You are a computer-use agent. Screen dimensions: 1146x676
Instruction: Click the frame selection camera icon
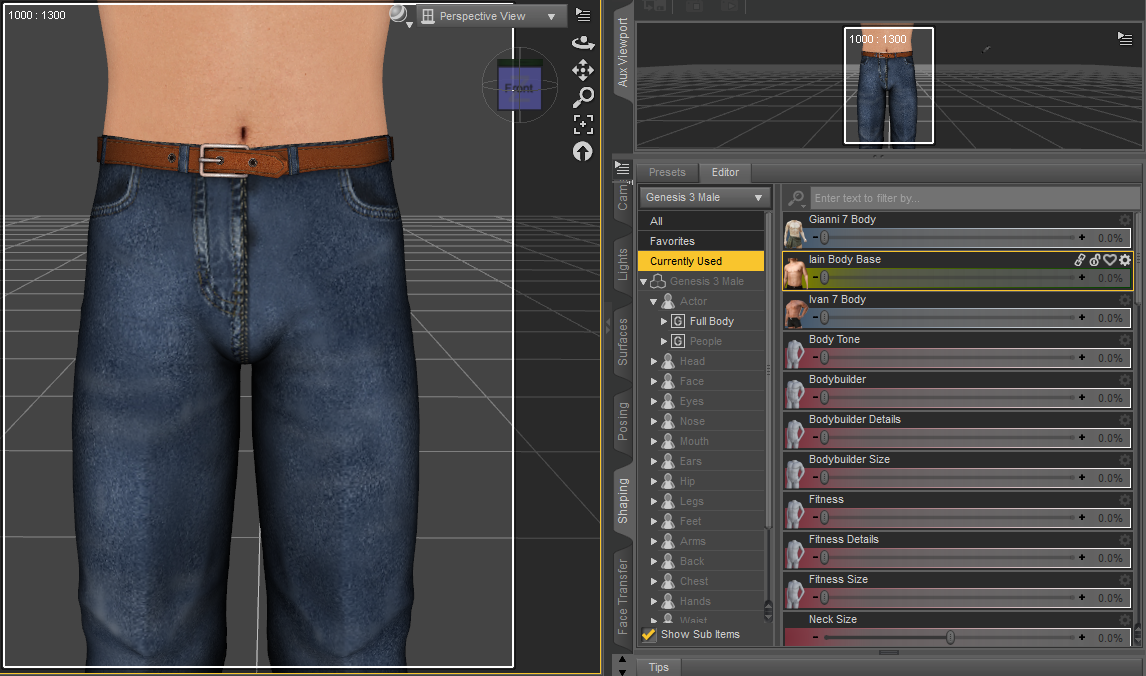click(x=583, y=124)
